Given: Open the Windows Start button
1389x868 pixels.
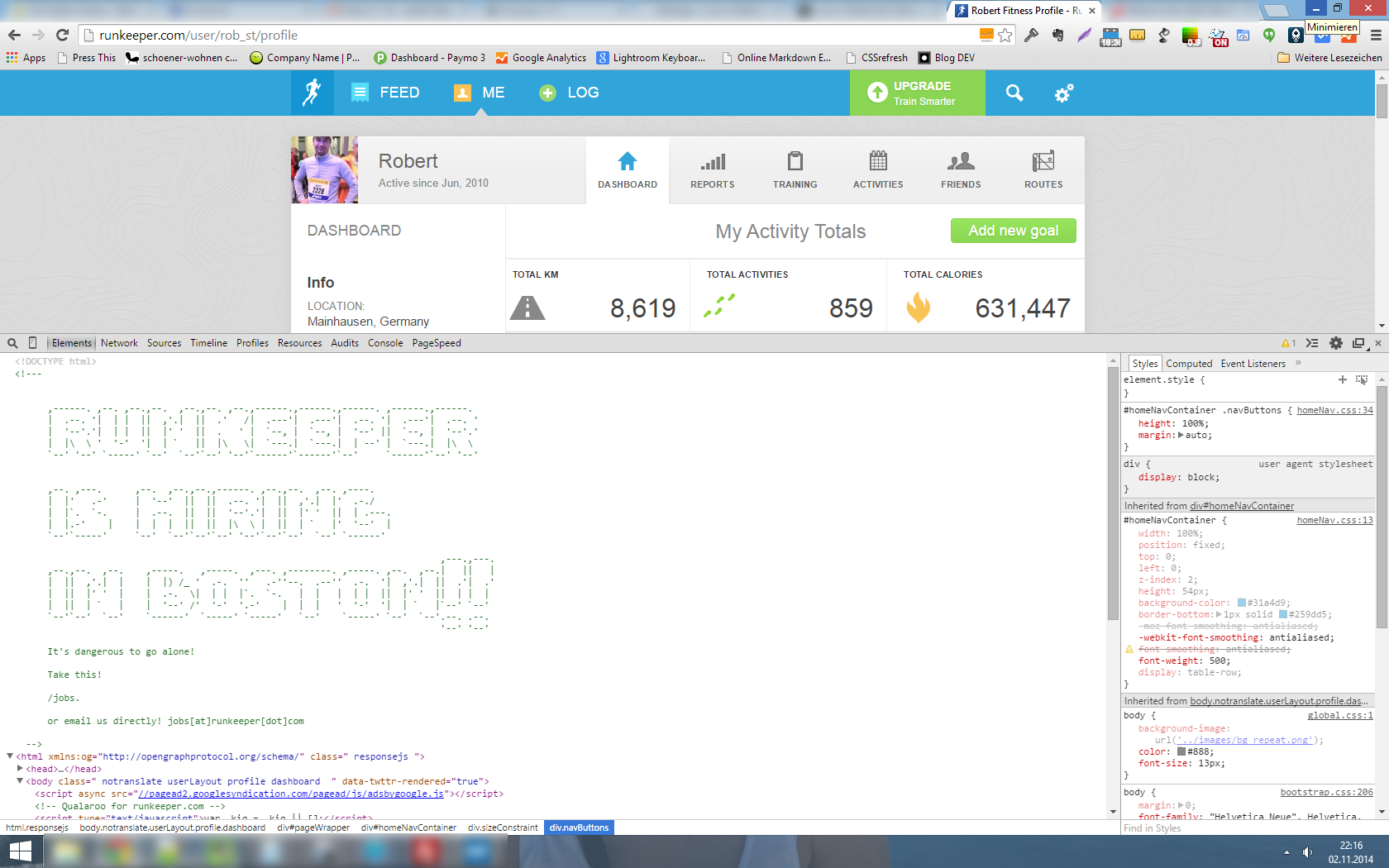Looking at the screenshot, I should point(19,851).
